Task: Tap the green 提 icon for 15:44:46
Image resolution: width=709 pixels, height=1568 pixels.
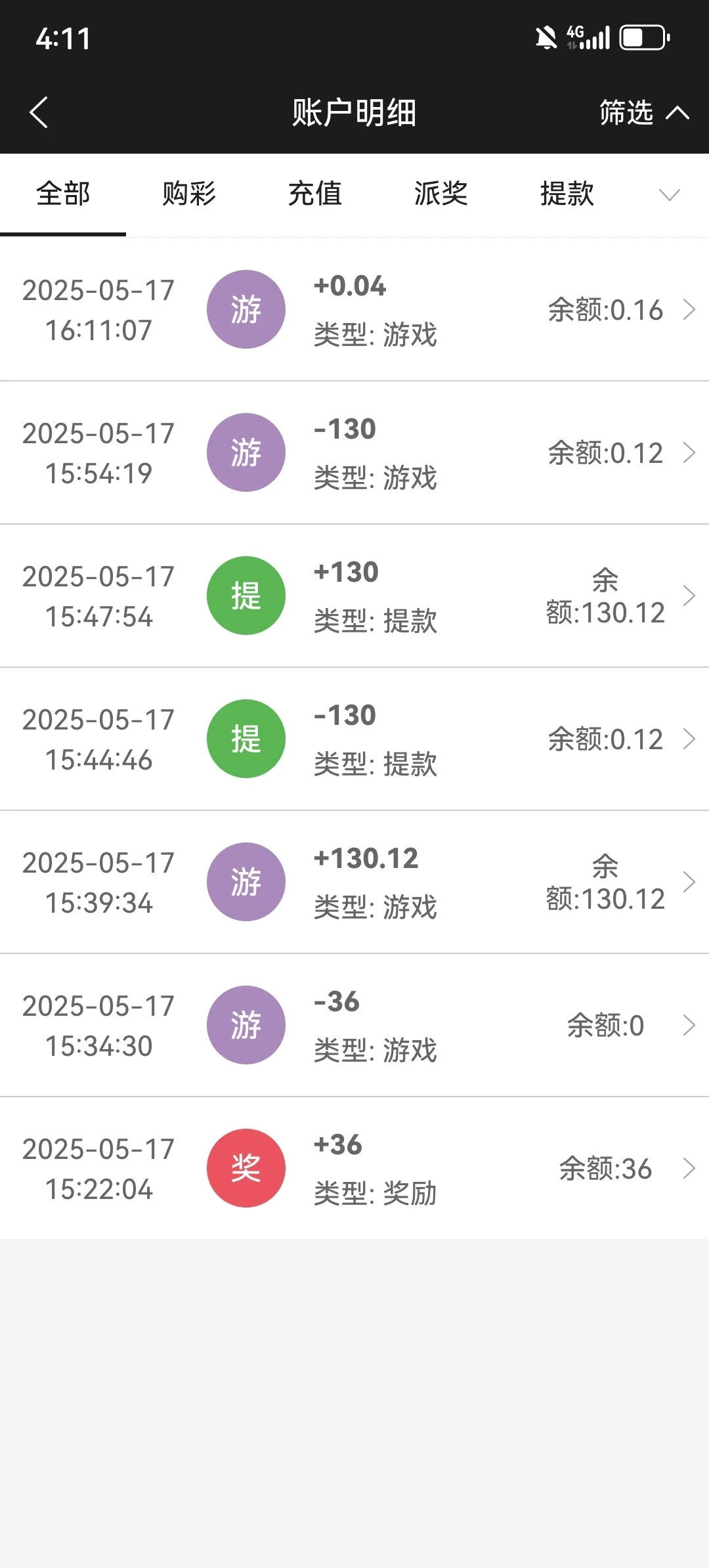Action: coord(246,739)
